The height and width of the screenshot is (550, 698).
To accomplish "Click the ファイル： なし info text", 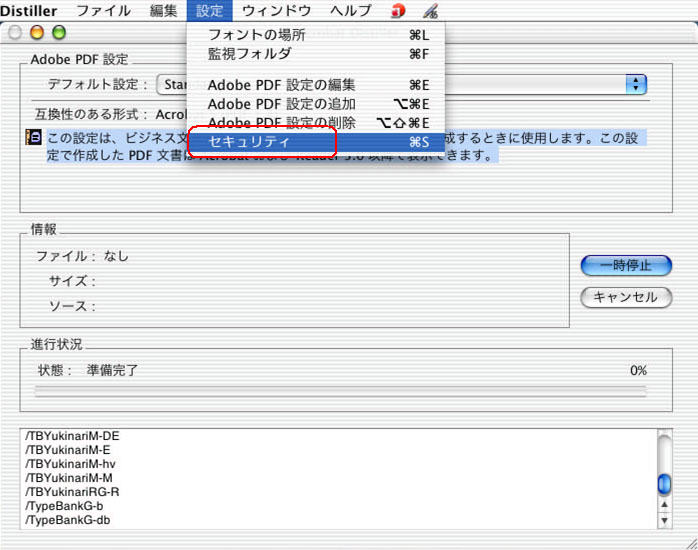I will 82,256.
